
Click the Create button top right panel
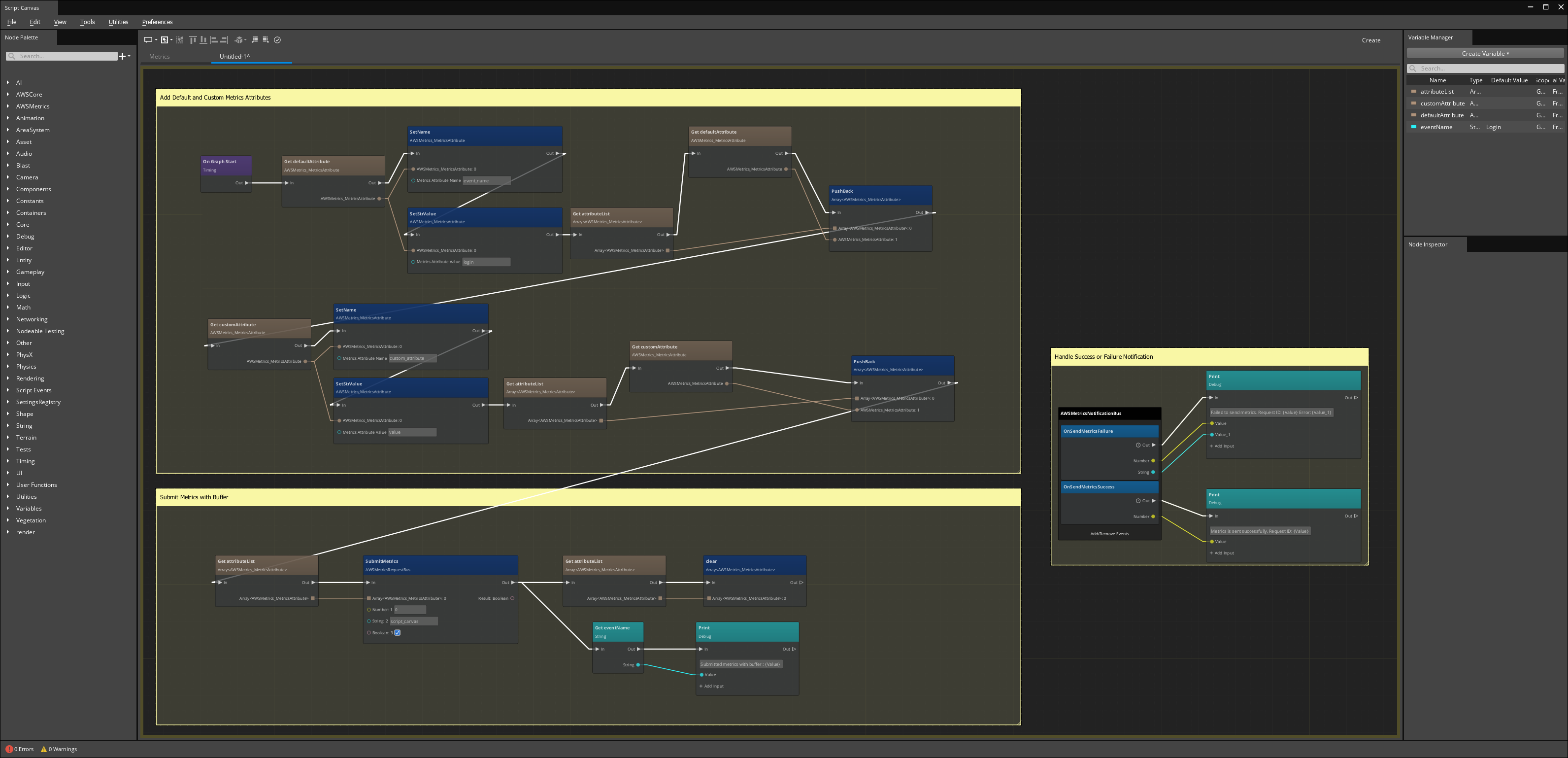coord(1371,39)
